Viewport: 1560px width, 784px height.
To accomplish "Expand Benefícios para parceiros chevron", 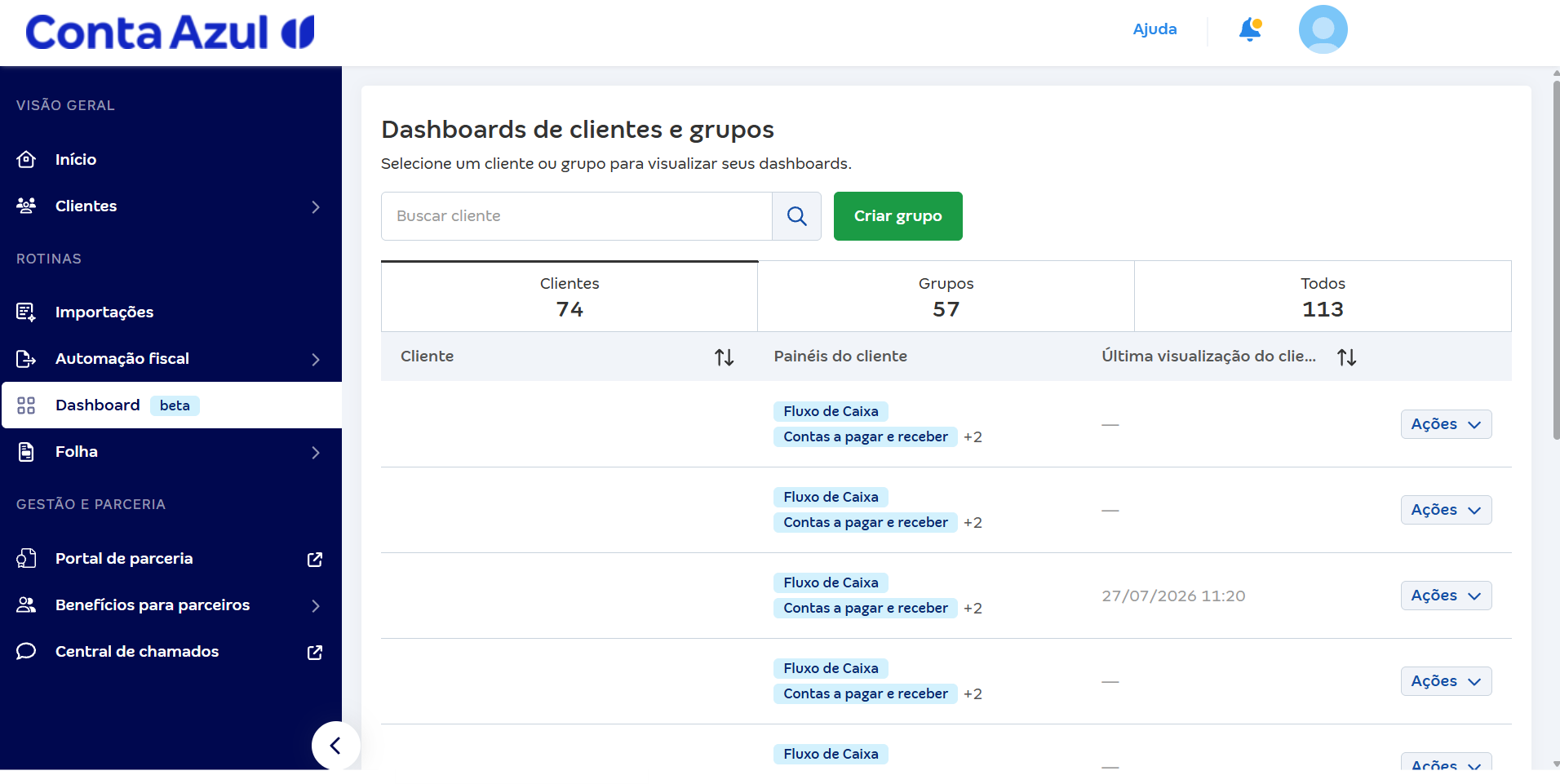I will pos(316,606).
